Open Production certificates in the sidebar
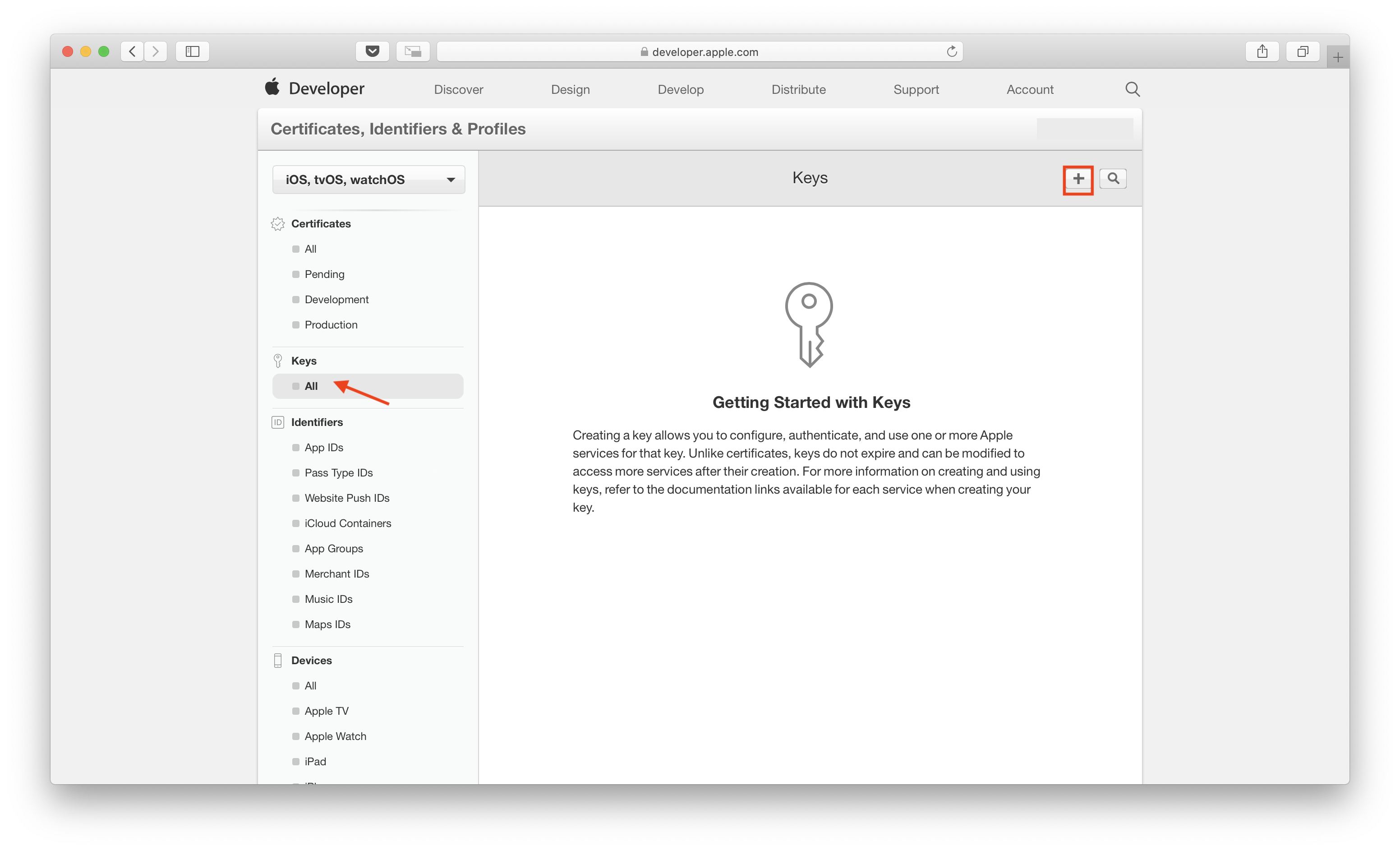 tap(331, 325)
